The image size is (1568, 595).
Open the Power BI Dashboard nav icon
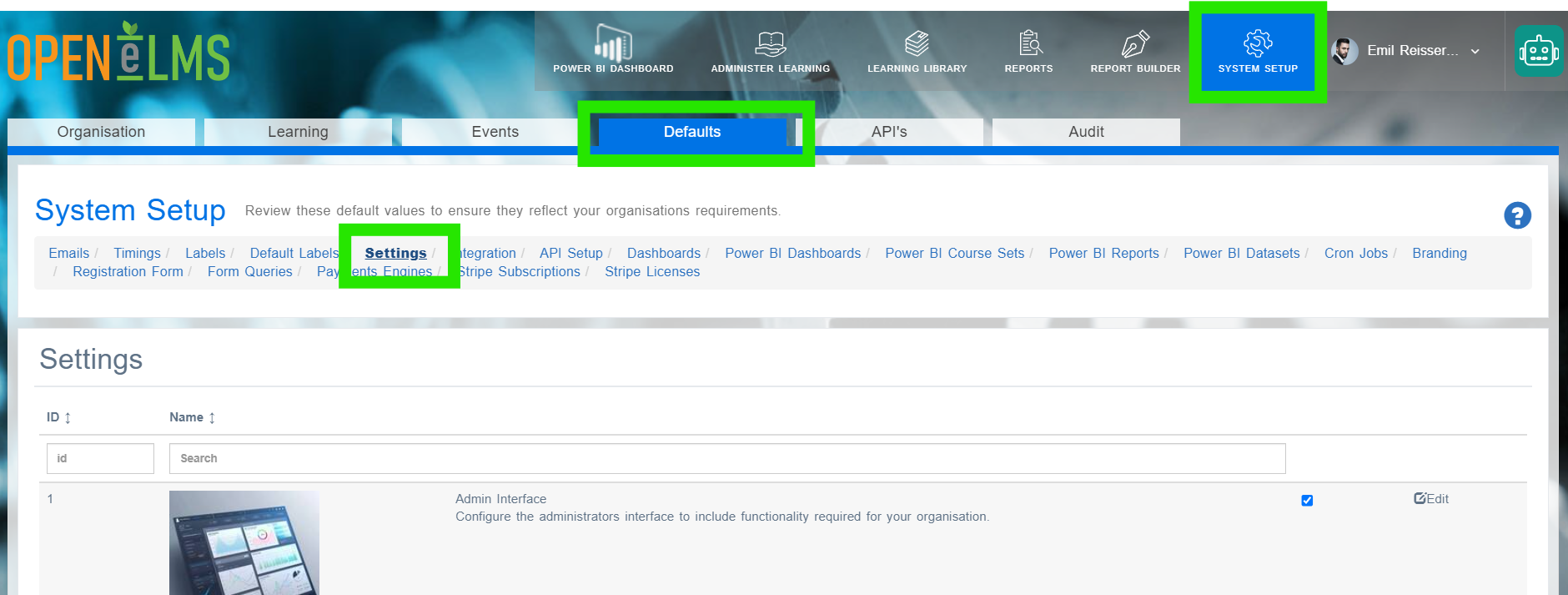pyautogui.click(x=613, y=43)
